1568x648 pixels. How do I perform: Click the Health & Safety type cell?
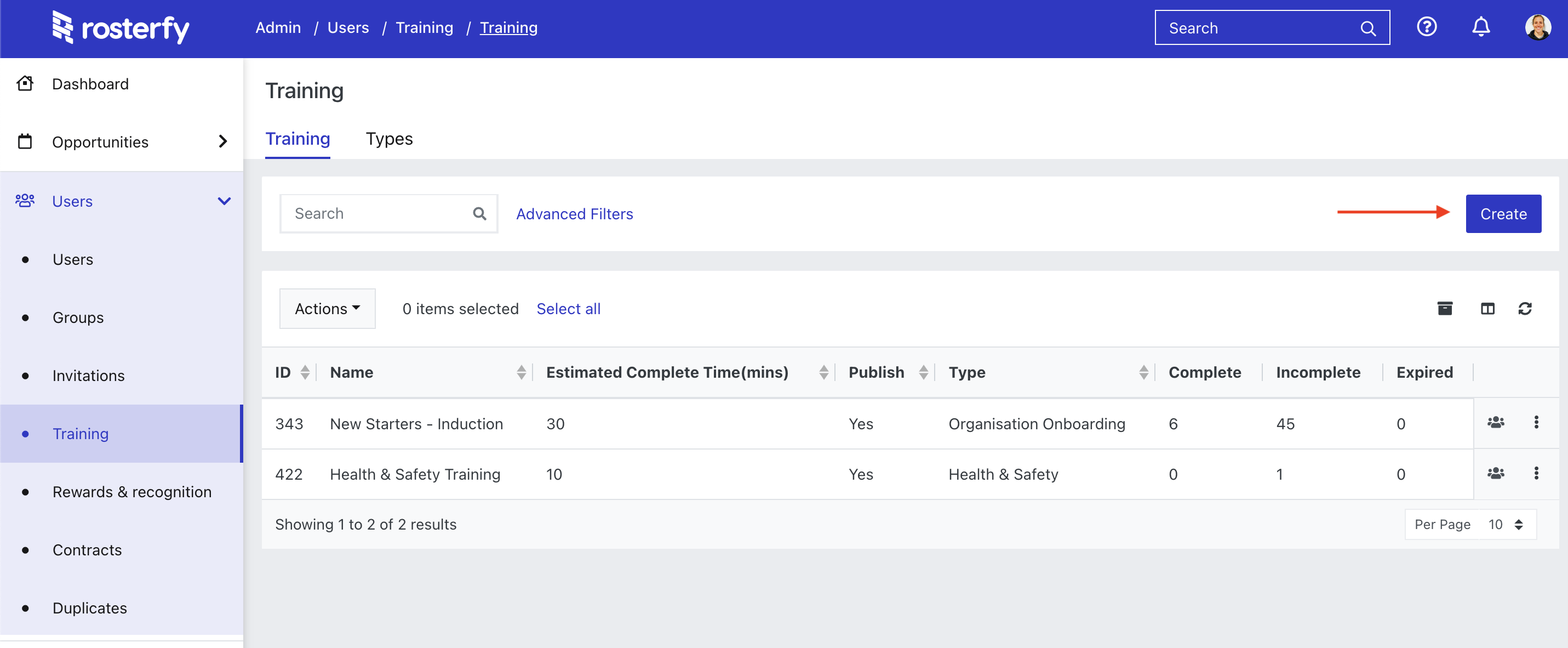[x=1003, y=474]
